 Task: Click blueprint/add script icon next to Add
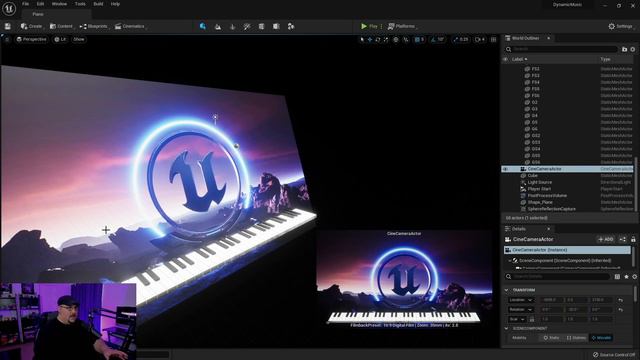coord(622,240)
